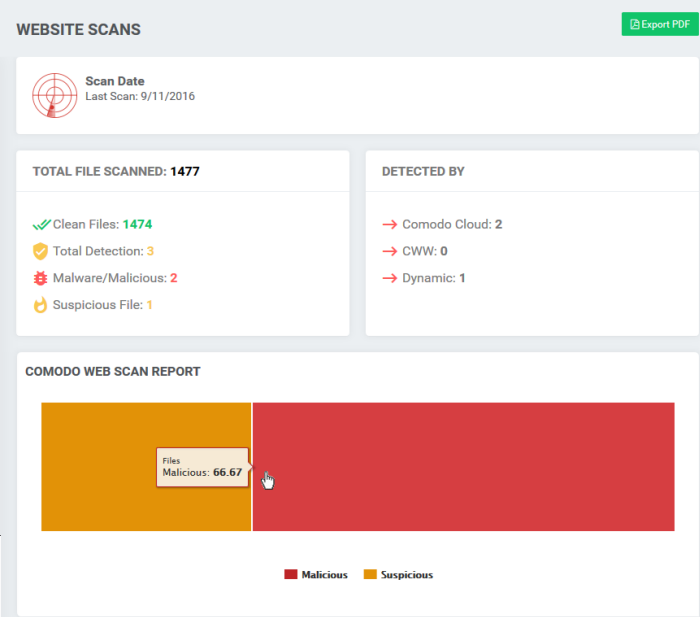The height and width of the screenshot is (617, 700).
Task: Click the red radar scan icon
Action: [54, 96]
